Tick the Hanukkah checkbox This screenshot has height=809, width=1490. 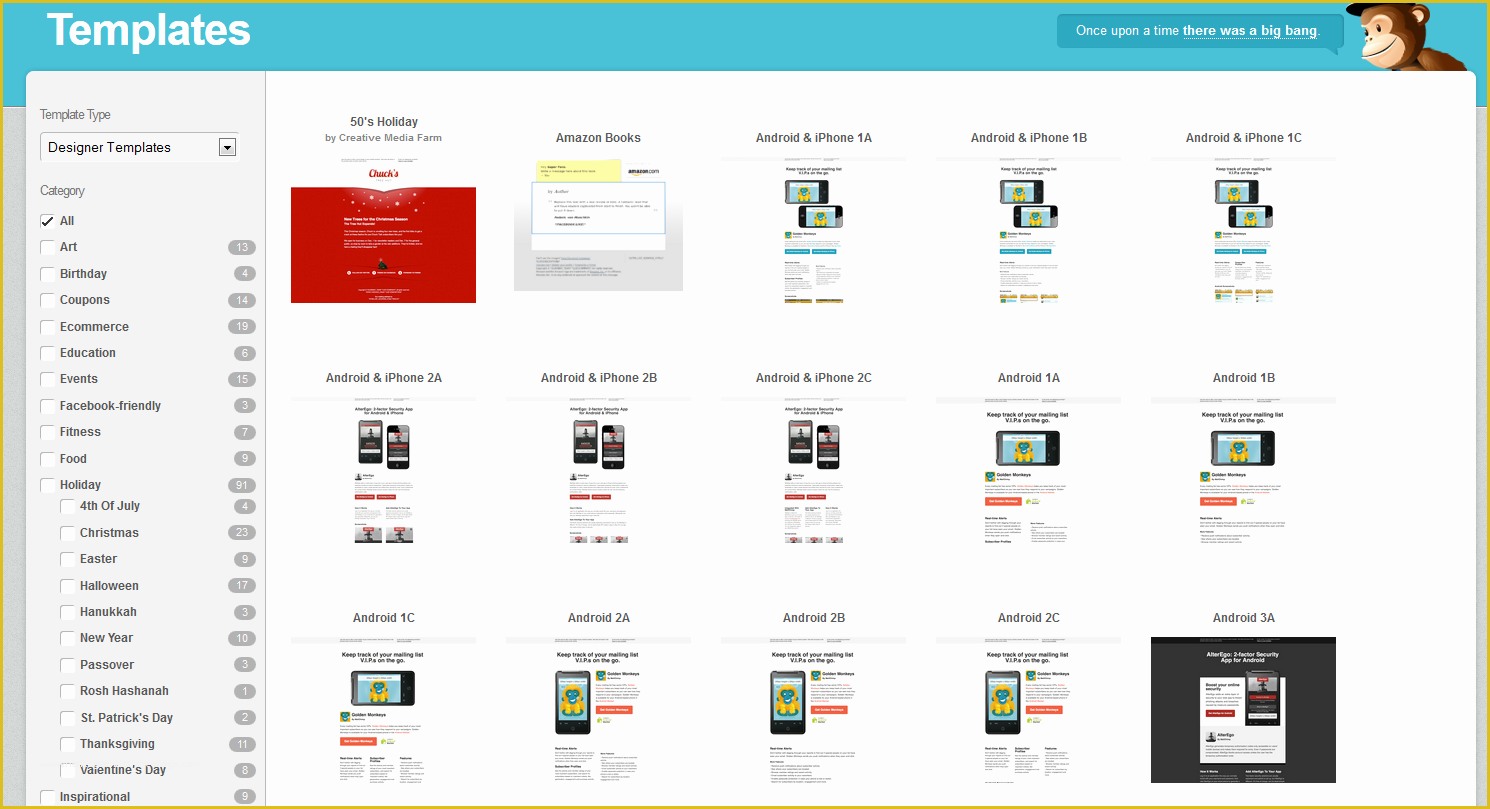(x=67, y=612)
